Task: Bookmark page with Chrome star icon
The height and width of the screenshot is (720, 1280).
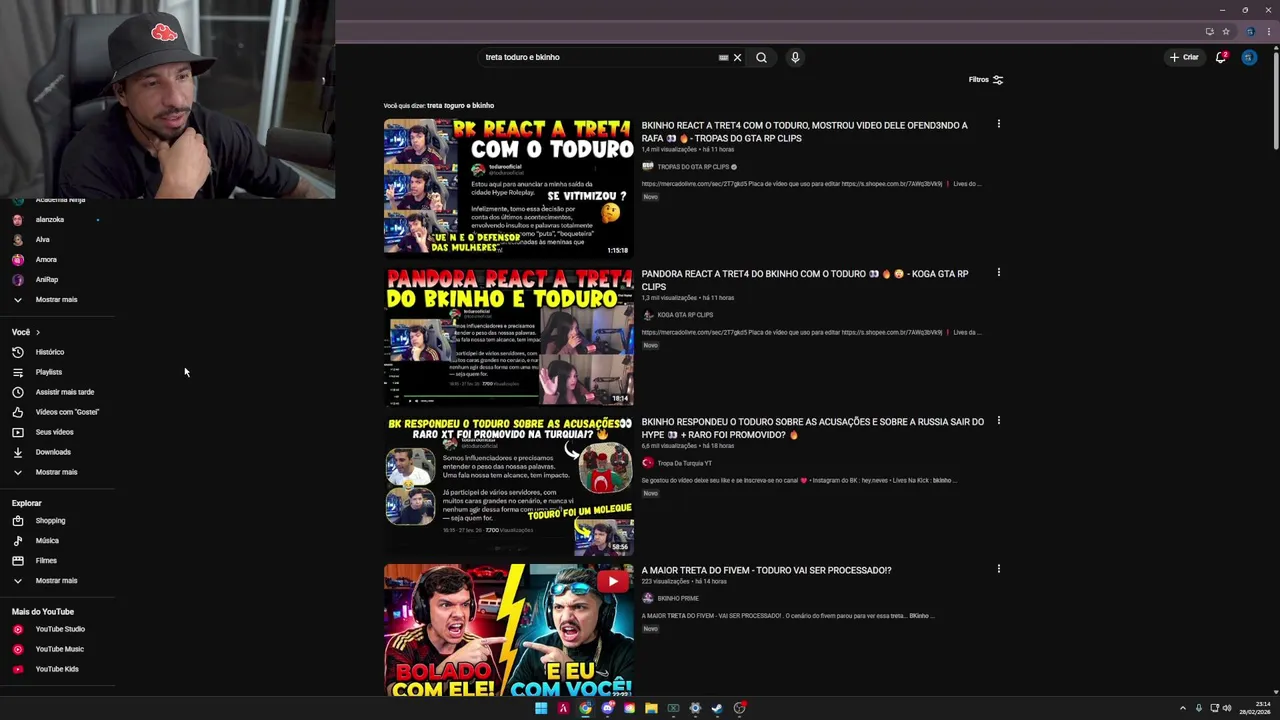Action: click(1226, 31)
